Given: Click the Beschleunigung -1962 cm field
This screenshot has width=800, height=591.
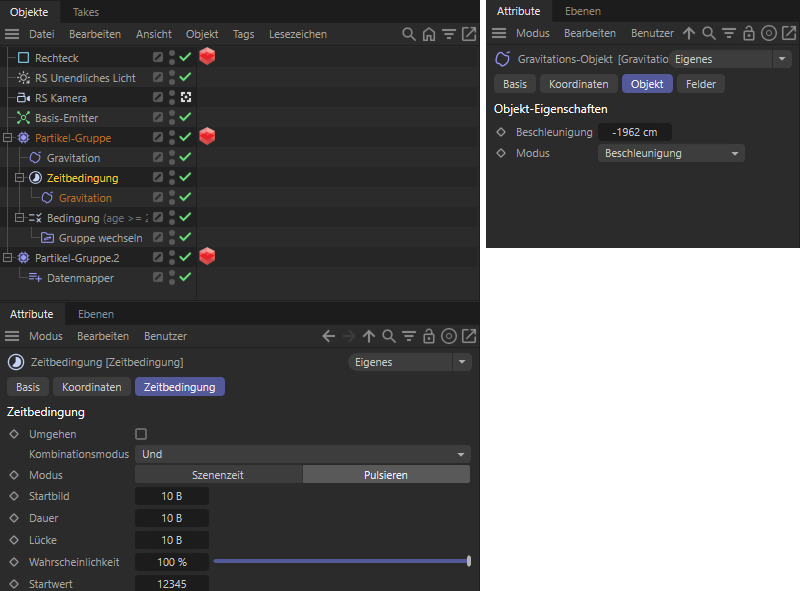Looking at the screenshot, I should [635, 132].
